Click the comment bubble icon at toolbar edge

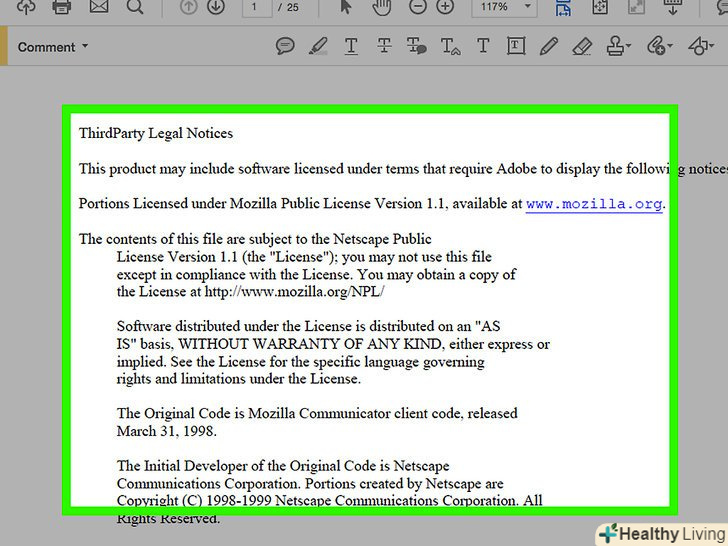pos(722,6)
